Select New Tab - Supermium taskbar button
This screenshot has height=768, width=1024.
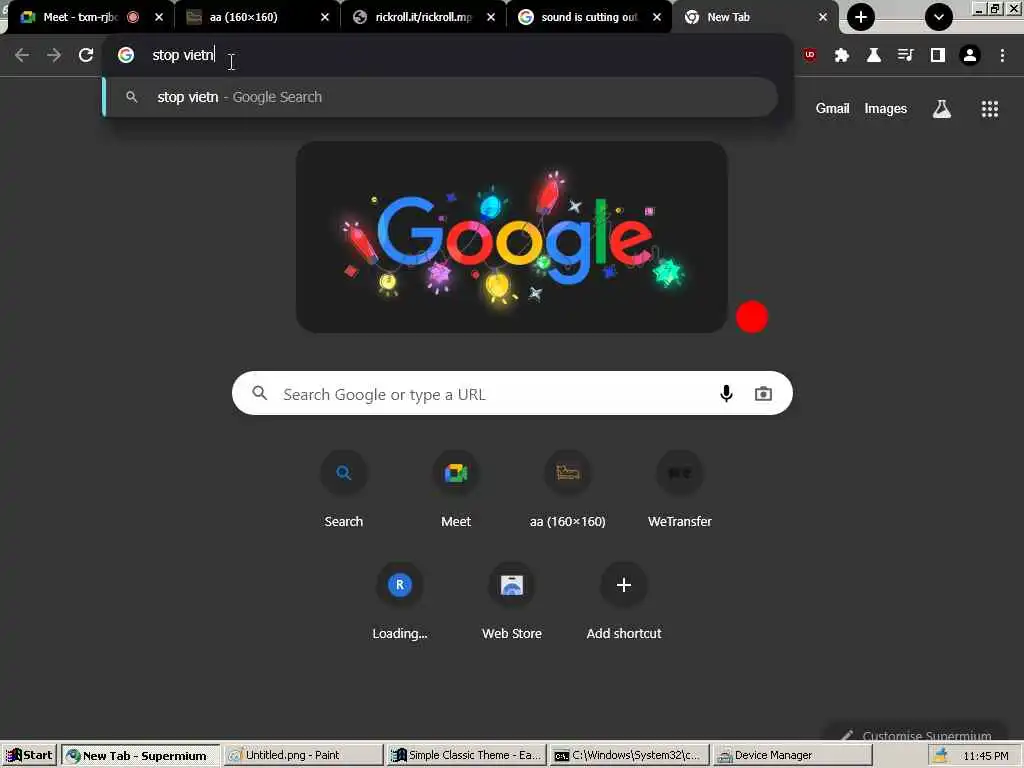pyautogui.click(x=140, y=756)
